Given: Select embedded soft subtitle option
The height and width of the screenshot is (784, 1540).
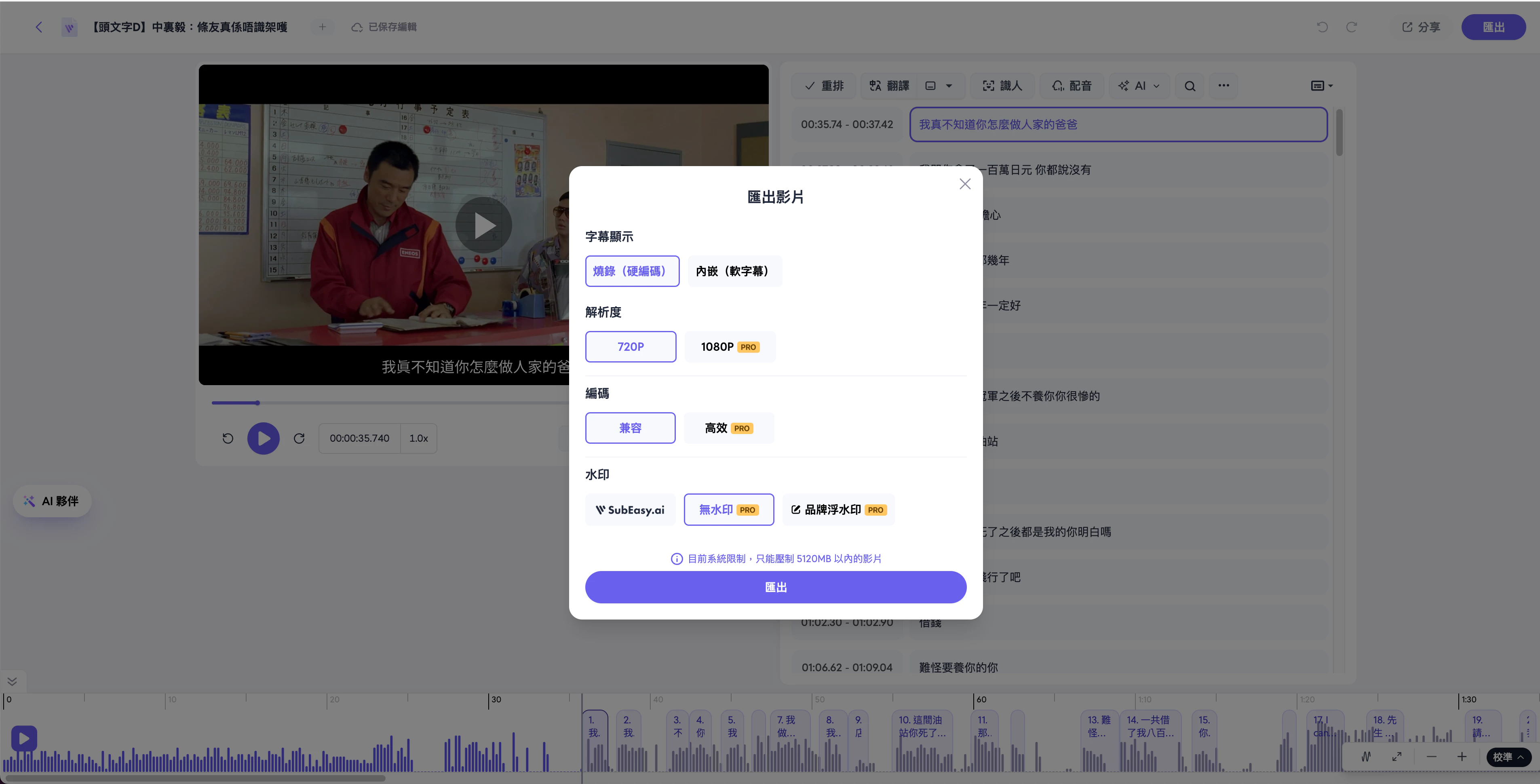Looking at the screenshot, I should pyautogui.click(x=734, y=271).
